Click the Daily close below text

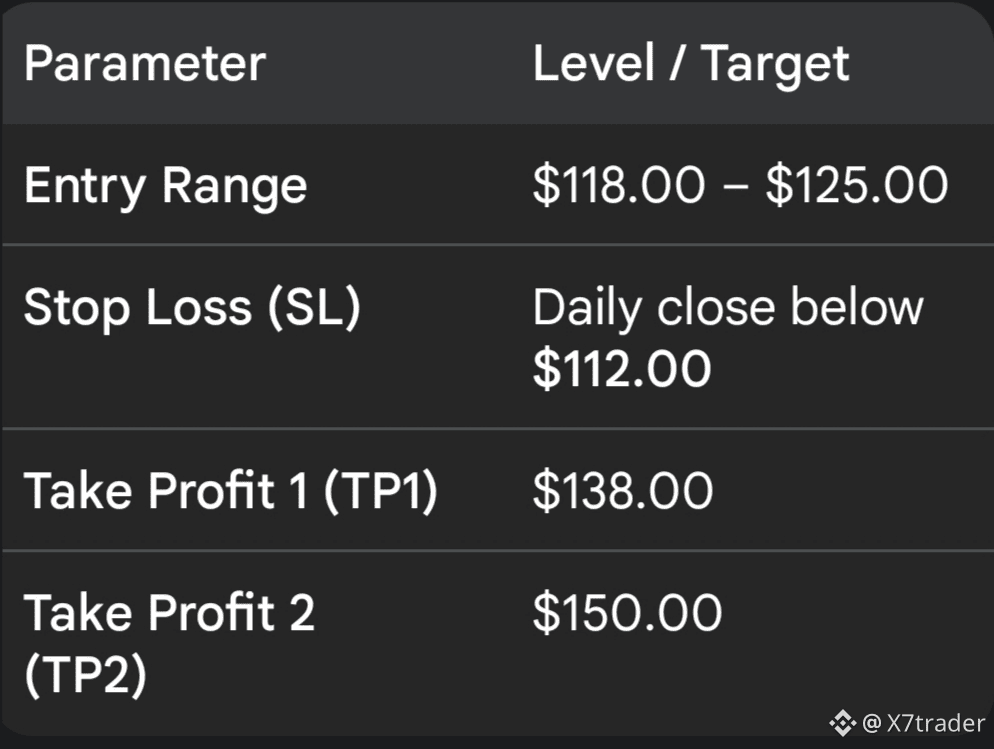(x=728, y=308)
